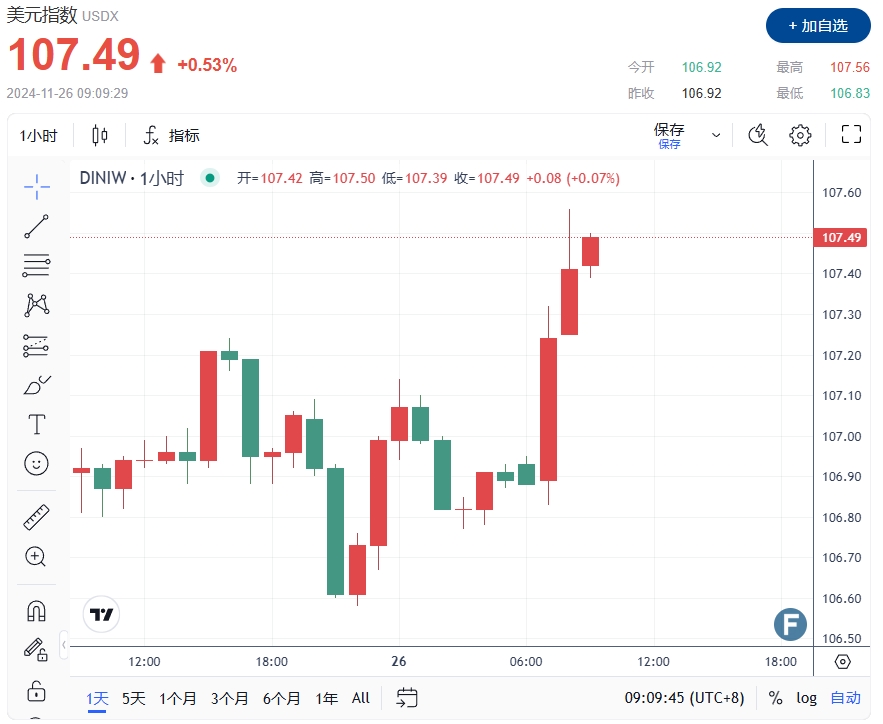Select the ruler measure tool
The width and height of the screenshot is (883, 724).
tap(37, 517)
